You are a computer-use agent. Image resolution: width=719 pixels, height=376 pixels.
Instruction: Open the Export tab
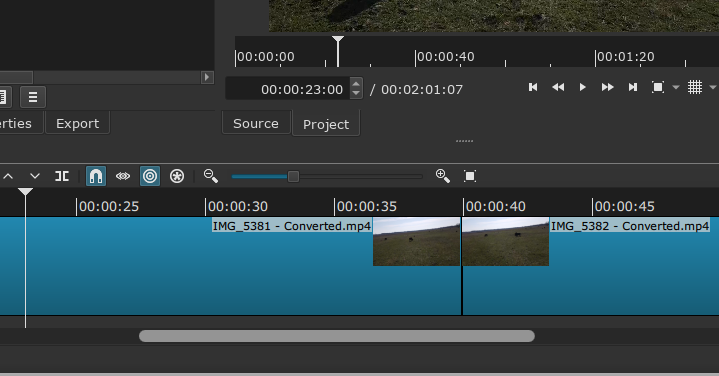pos(77,123)
